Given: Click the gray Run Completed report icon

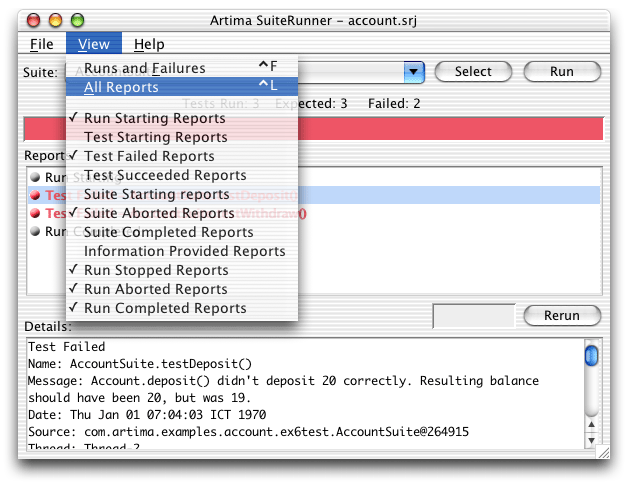Looking at the screenshot, I should point(36,231).
